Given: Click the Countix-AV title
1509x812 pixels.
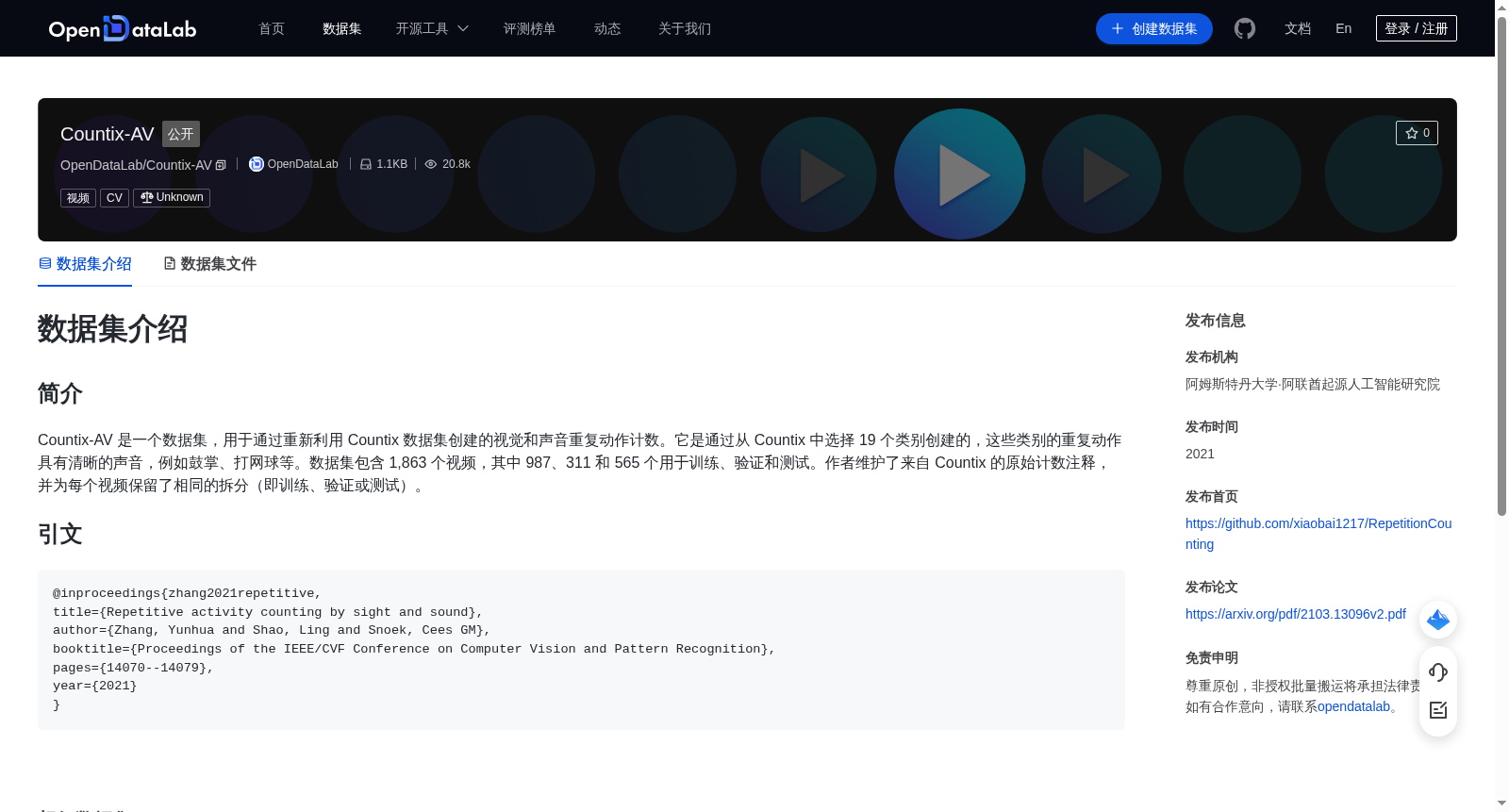Looking at the screenshot, I should click(108, 134).
